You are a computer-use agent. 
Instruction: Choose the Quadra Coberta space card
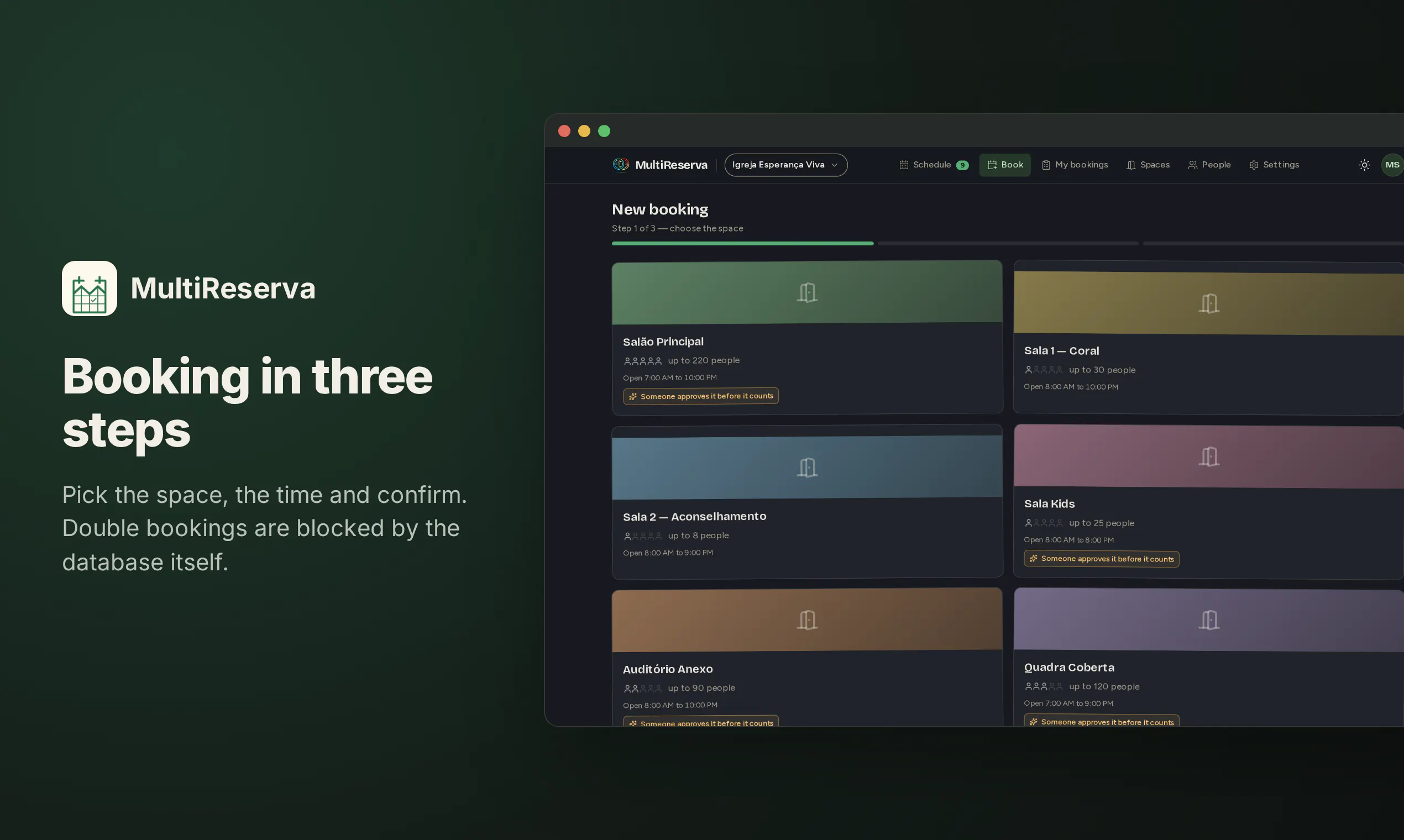point(1208,657)
